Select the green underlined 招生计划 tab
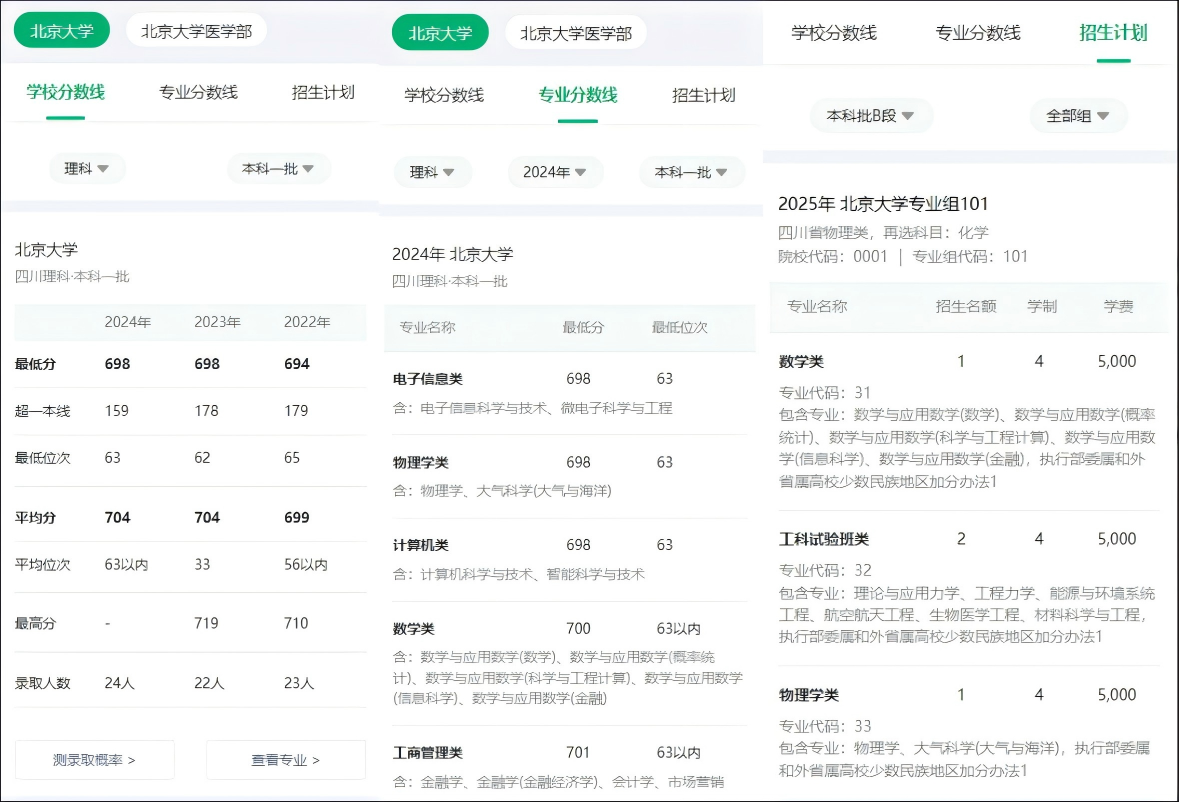The image size is (1179, 802). [x=1113, y=32]
